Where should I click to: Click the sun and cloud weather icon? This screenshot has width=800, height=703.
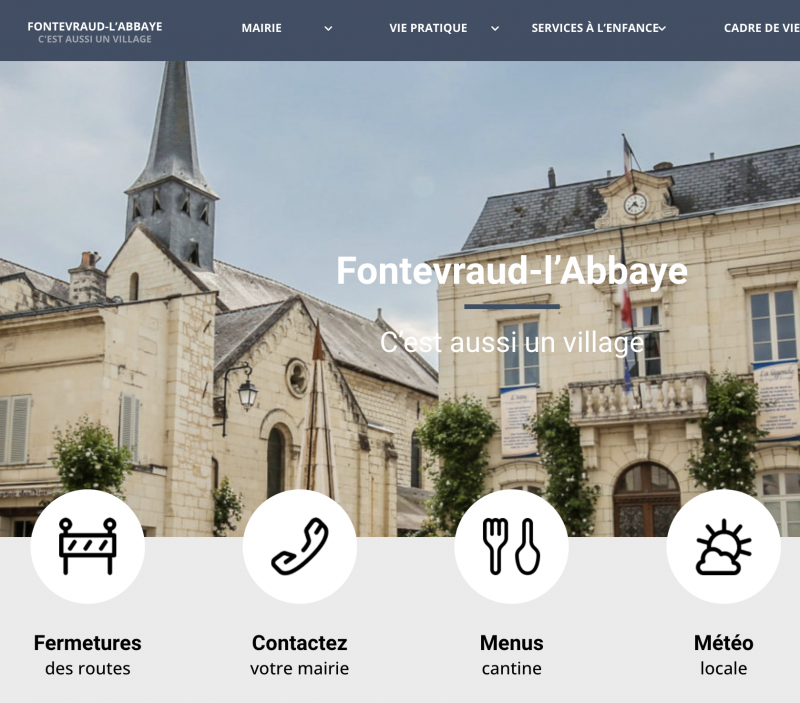click(723, 546)
